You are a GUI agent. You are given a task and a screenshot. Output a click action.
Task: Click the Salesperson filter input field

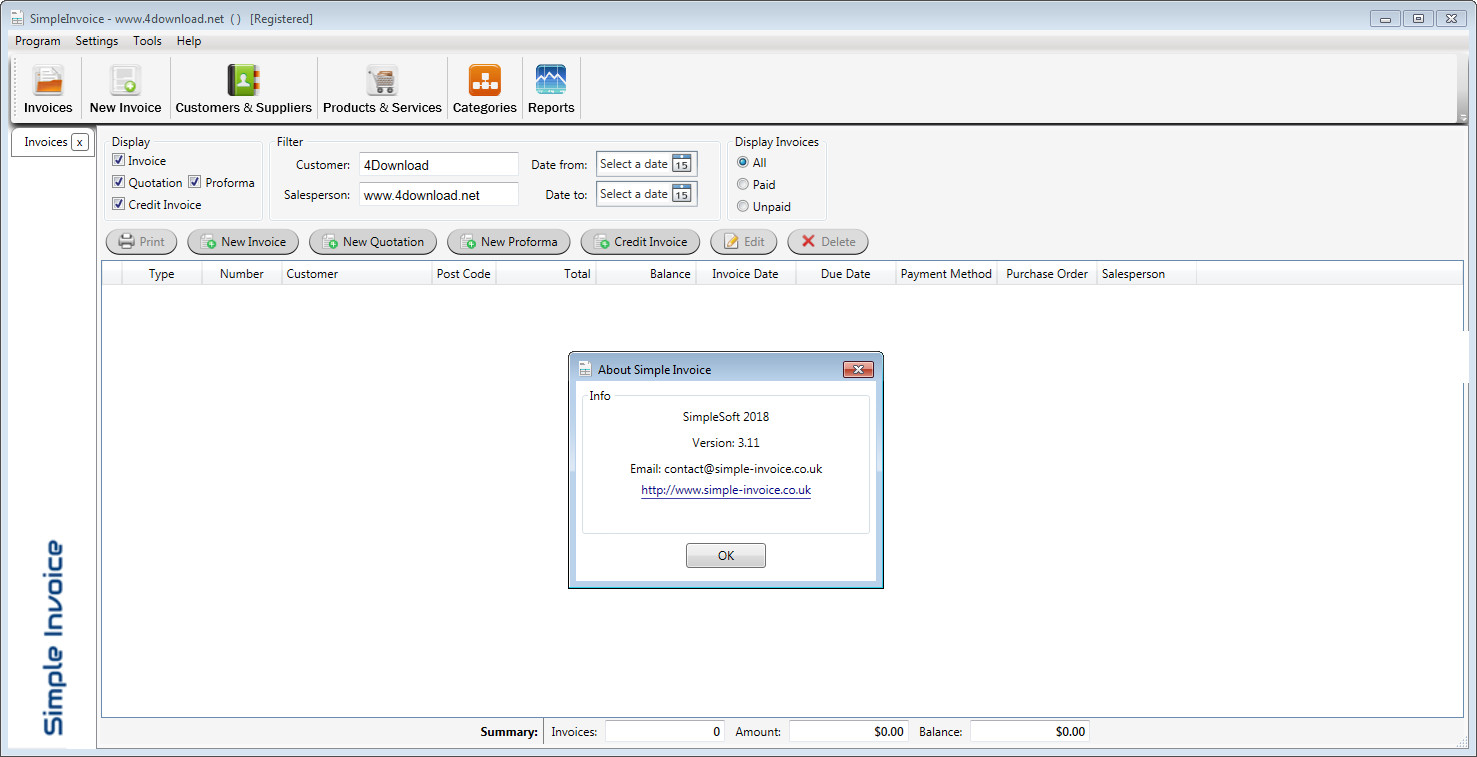click(x=439, y=195)
